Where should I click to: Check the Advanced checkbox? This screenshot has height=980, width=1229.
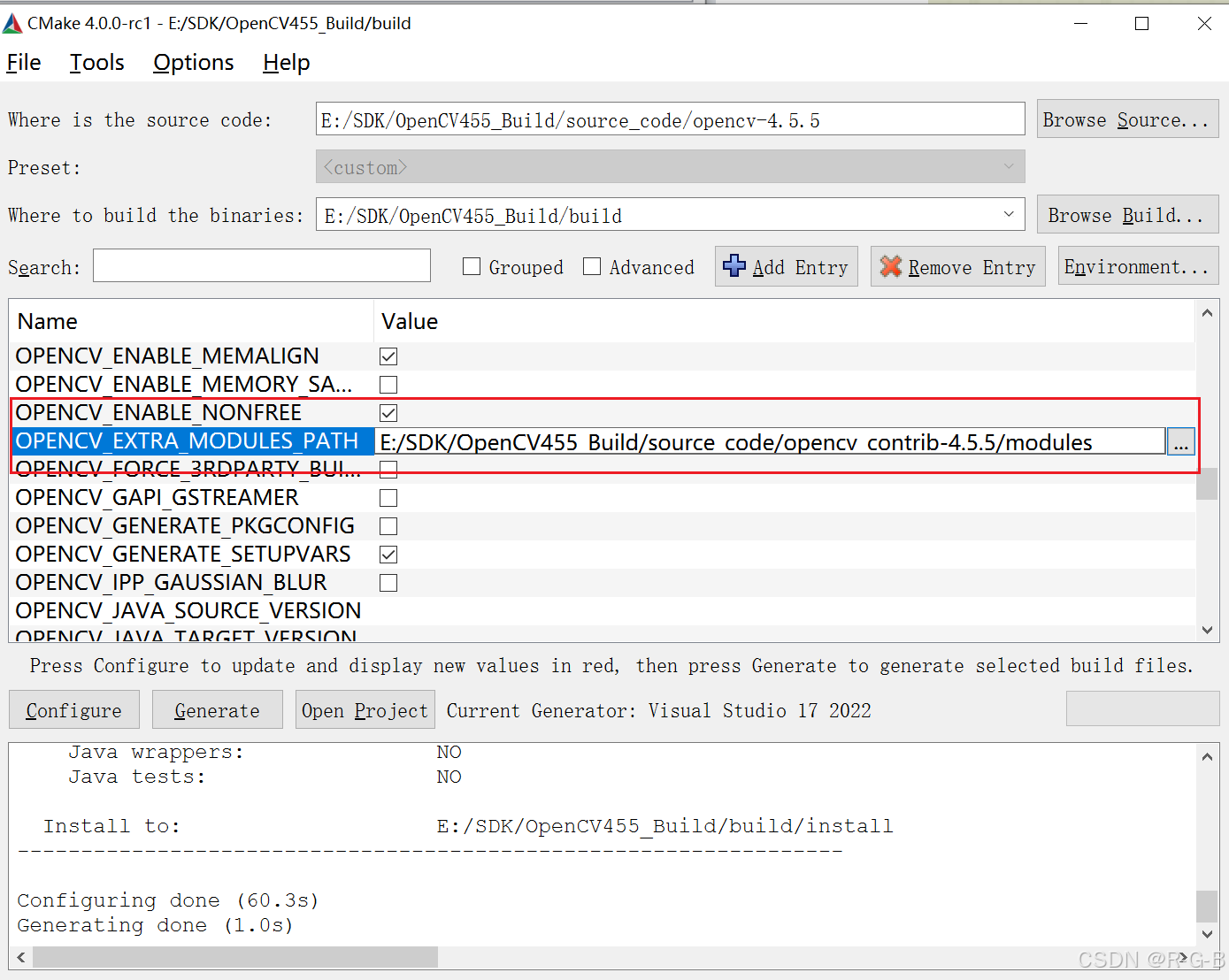592,266
